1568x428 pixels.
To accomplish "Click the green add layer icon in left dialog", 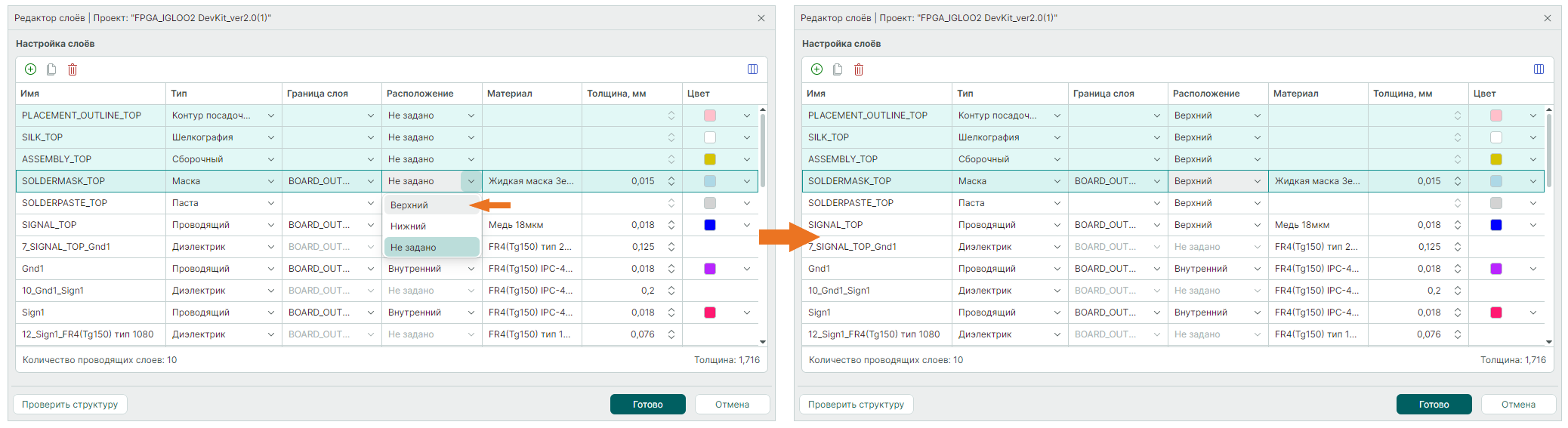I will pyautogui.click(x=31, y=69).
